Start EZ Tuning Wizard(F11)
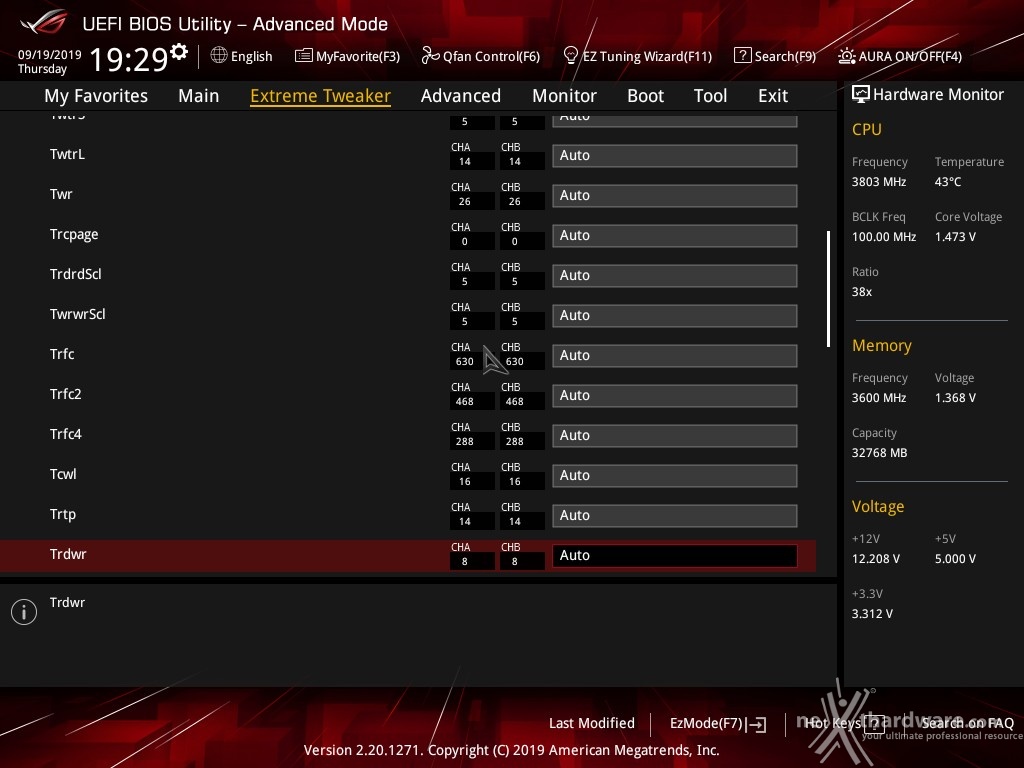This screenshot has width=1024, height=768. coord(647,56)
